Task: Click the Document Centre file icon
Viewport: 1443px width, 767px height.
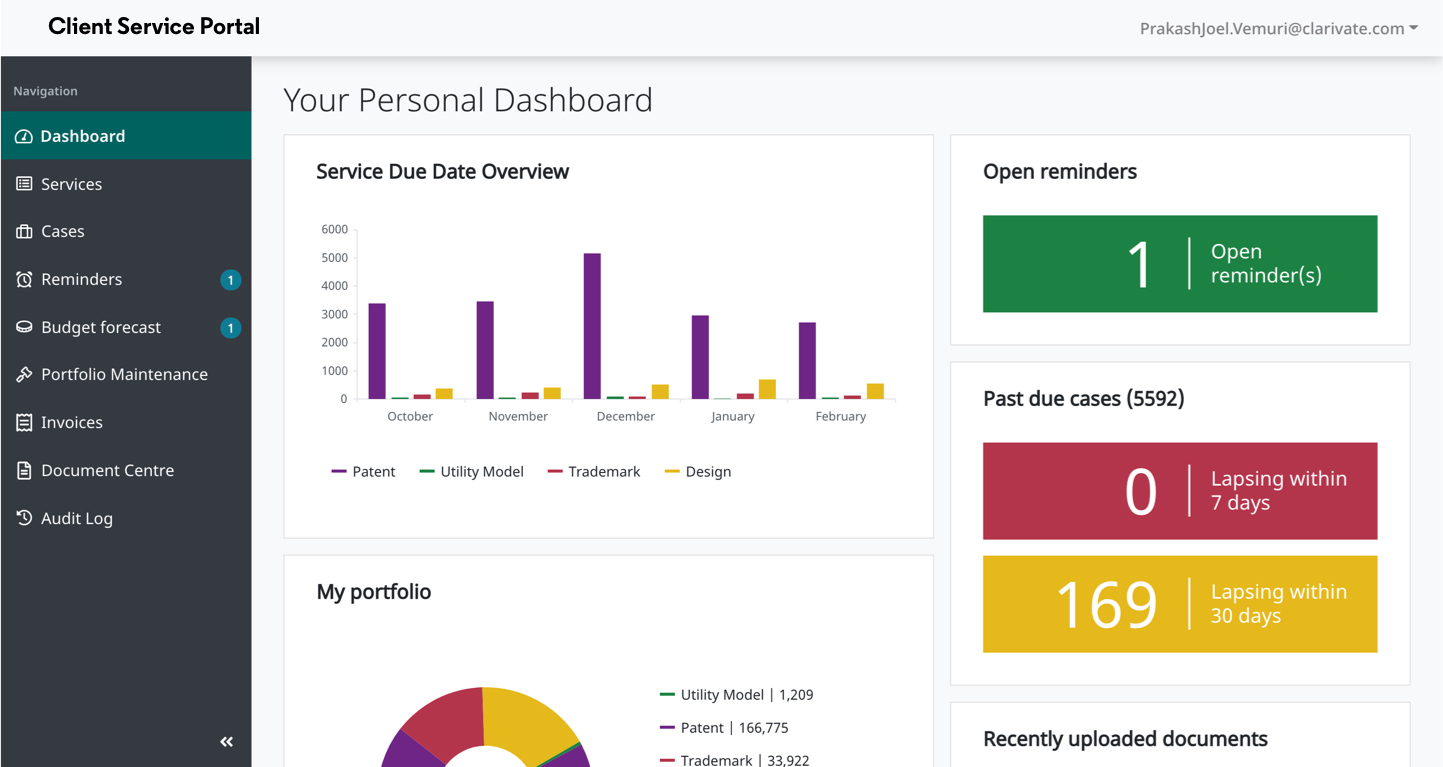Action: point(24,471)
